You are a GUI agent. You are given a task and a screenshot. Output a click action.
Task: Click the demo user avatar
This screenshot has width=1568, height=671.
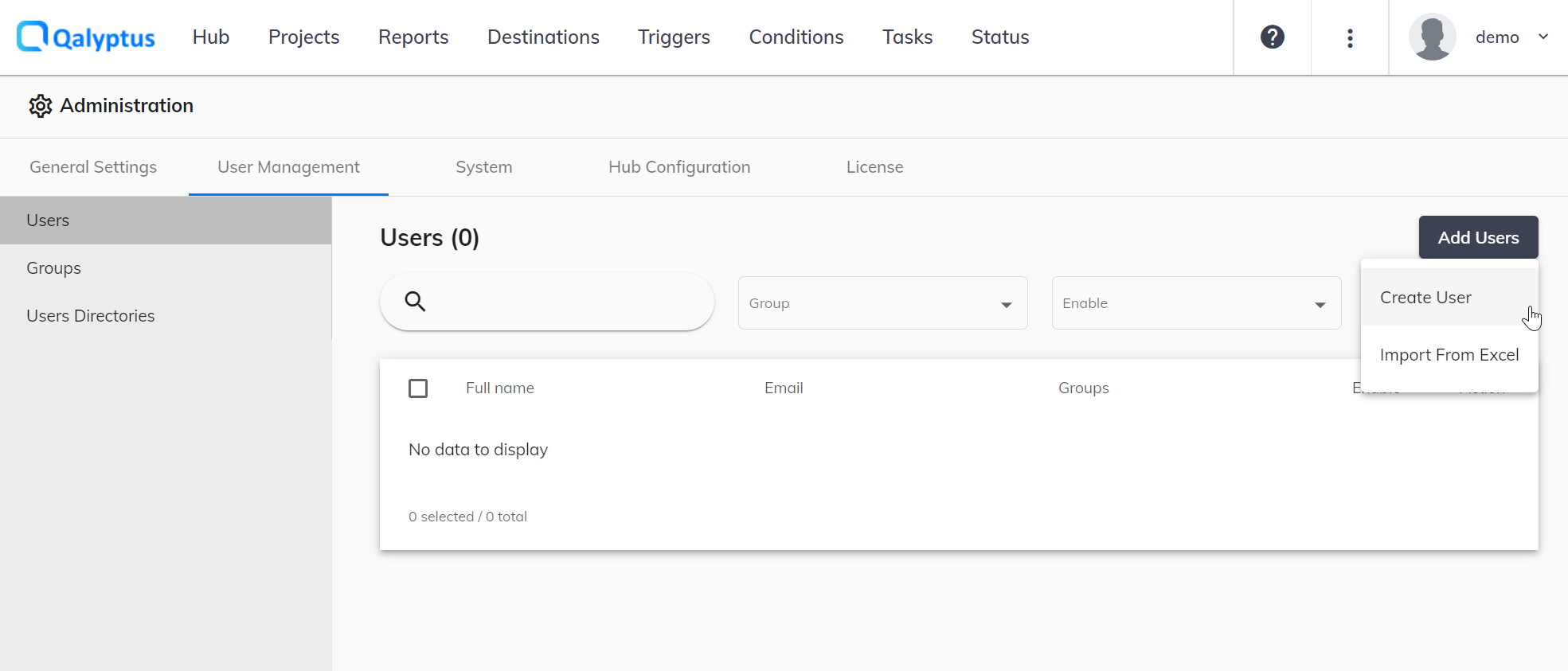(x=1432, y=37)
